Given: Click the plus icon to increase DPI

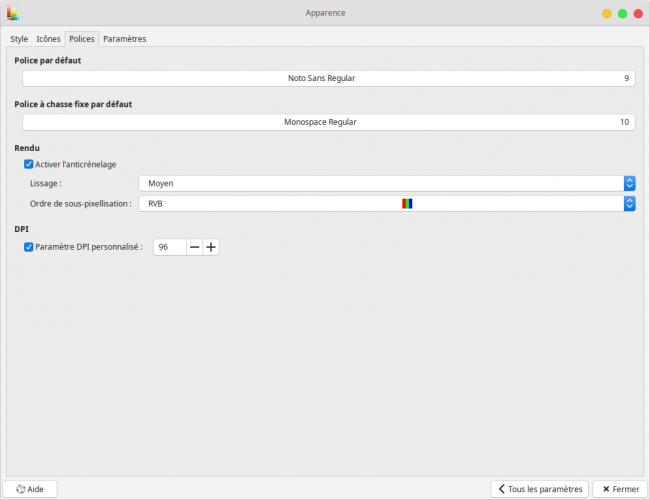Looking at the screenshot, I should point(211,247).
